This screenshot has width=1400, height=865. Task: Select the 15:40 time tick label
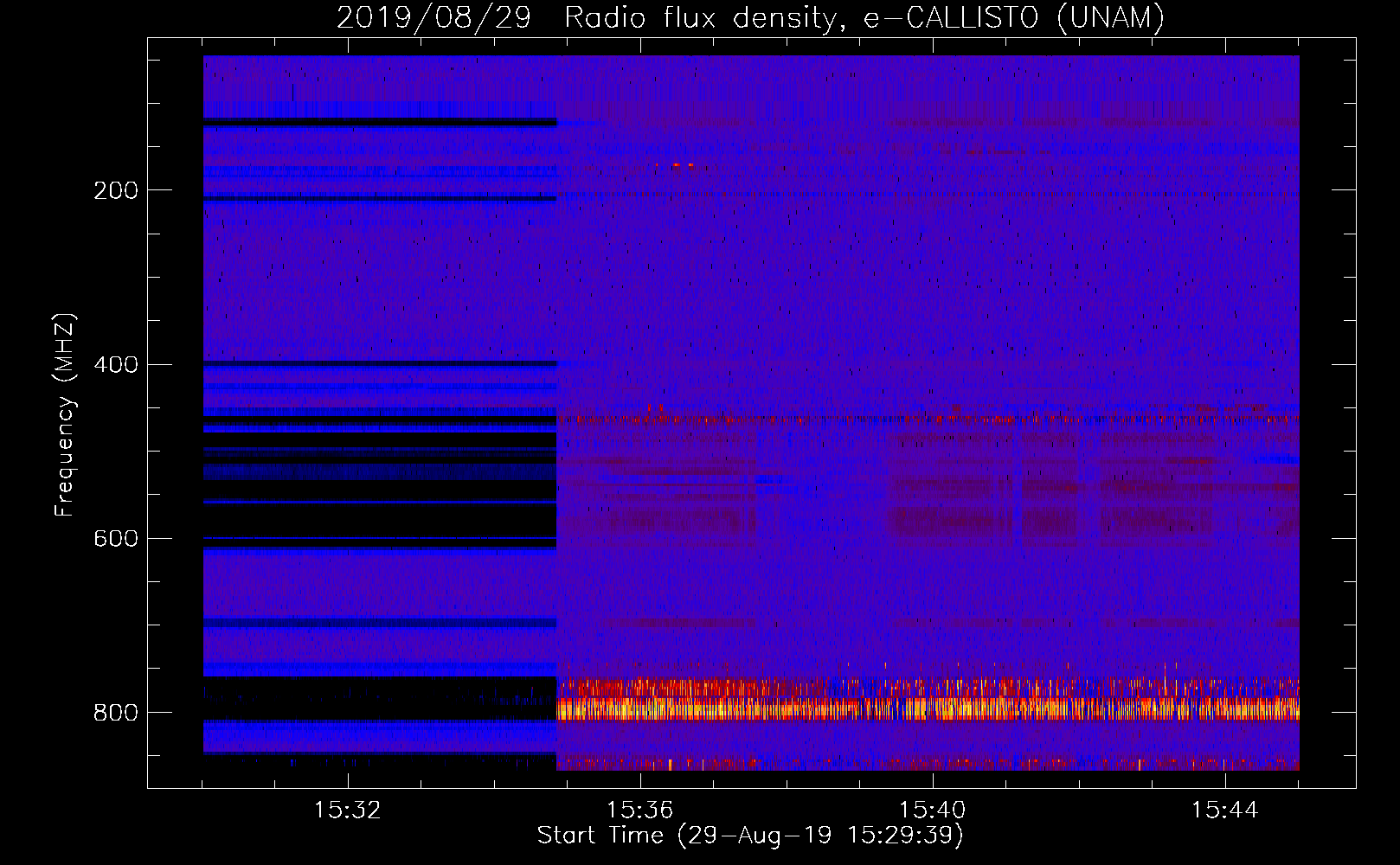[932, 811]
